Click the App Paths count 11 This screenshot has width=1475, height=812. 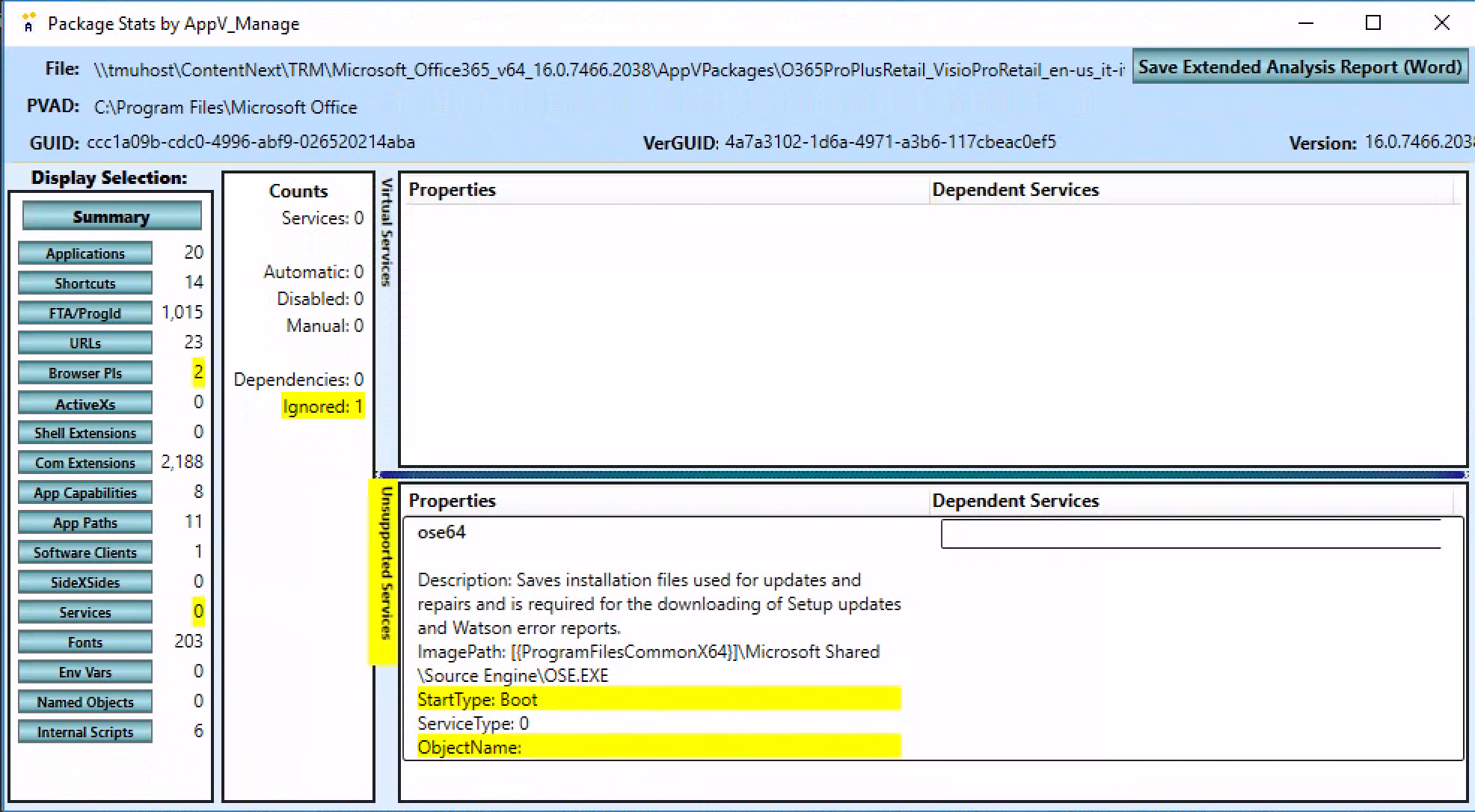194,522
